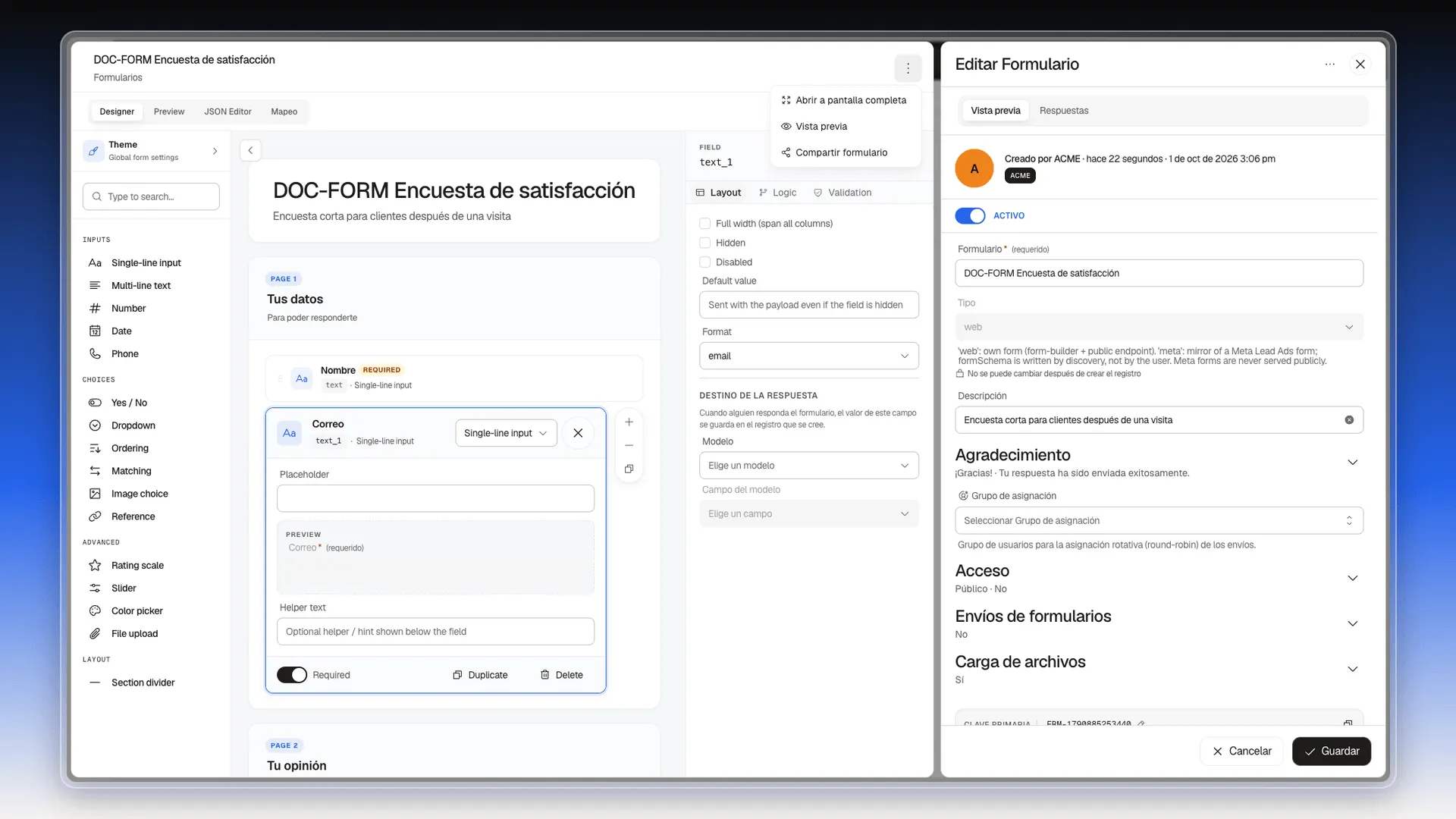Open Seleccionar Grupo de asignación selector
Viewport: 1456px width, 819px height.
(1159, 521)
